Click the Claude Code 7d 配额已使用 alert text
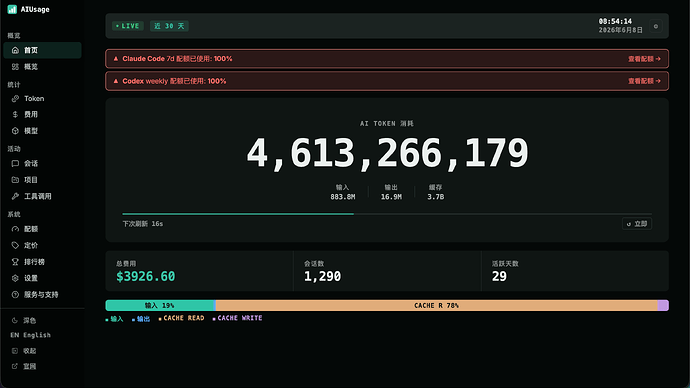 177,59
